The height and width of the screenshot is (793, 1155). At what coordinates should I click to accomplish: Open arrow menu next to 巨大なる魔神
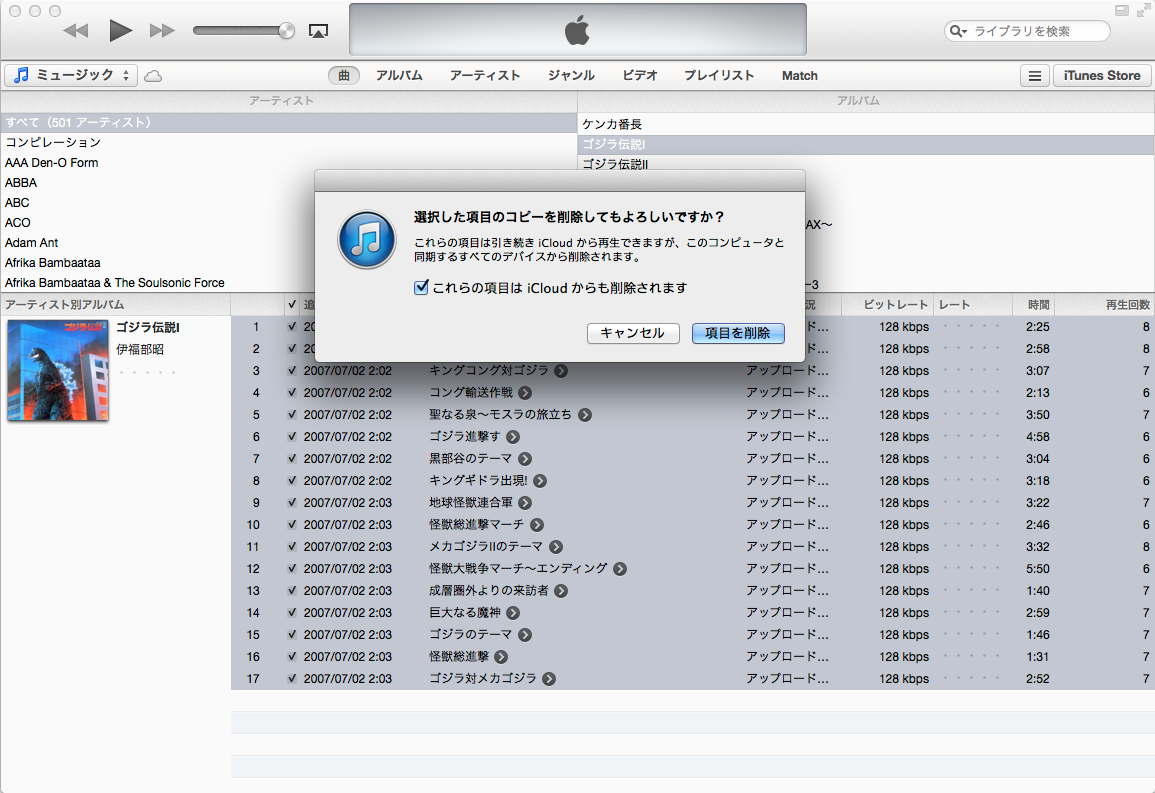click(513, 613)
